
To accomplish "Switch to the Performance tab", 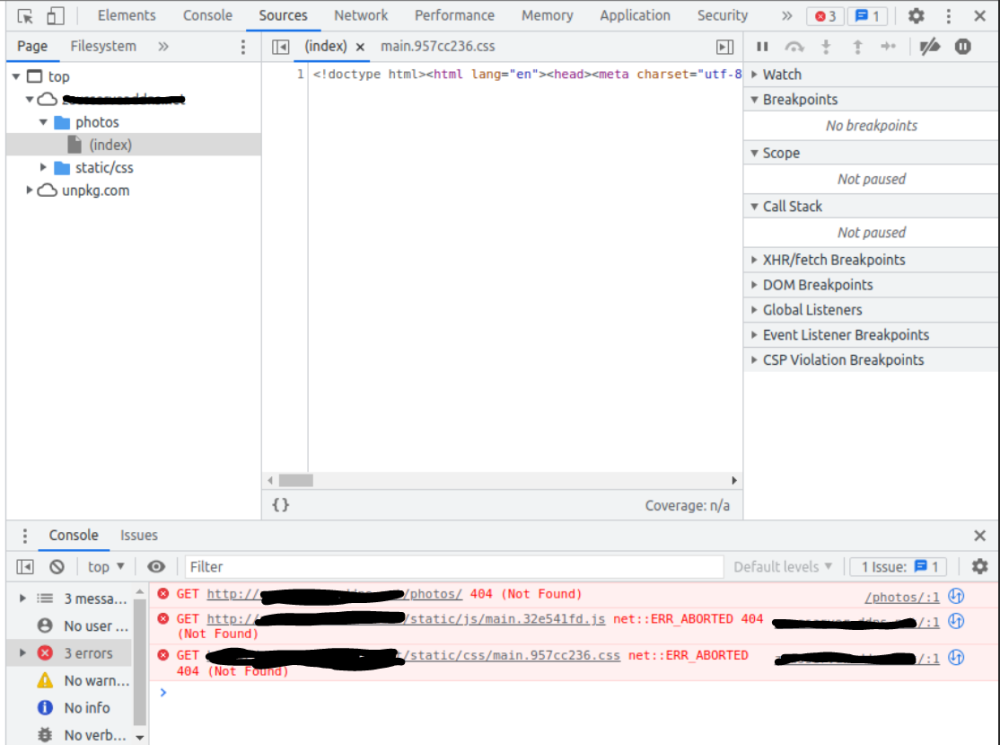I will click(454, 15).
